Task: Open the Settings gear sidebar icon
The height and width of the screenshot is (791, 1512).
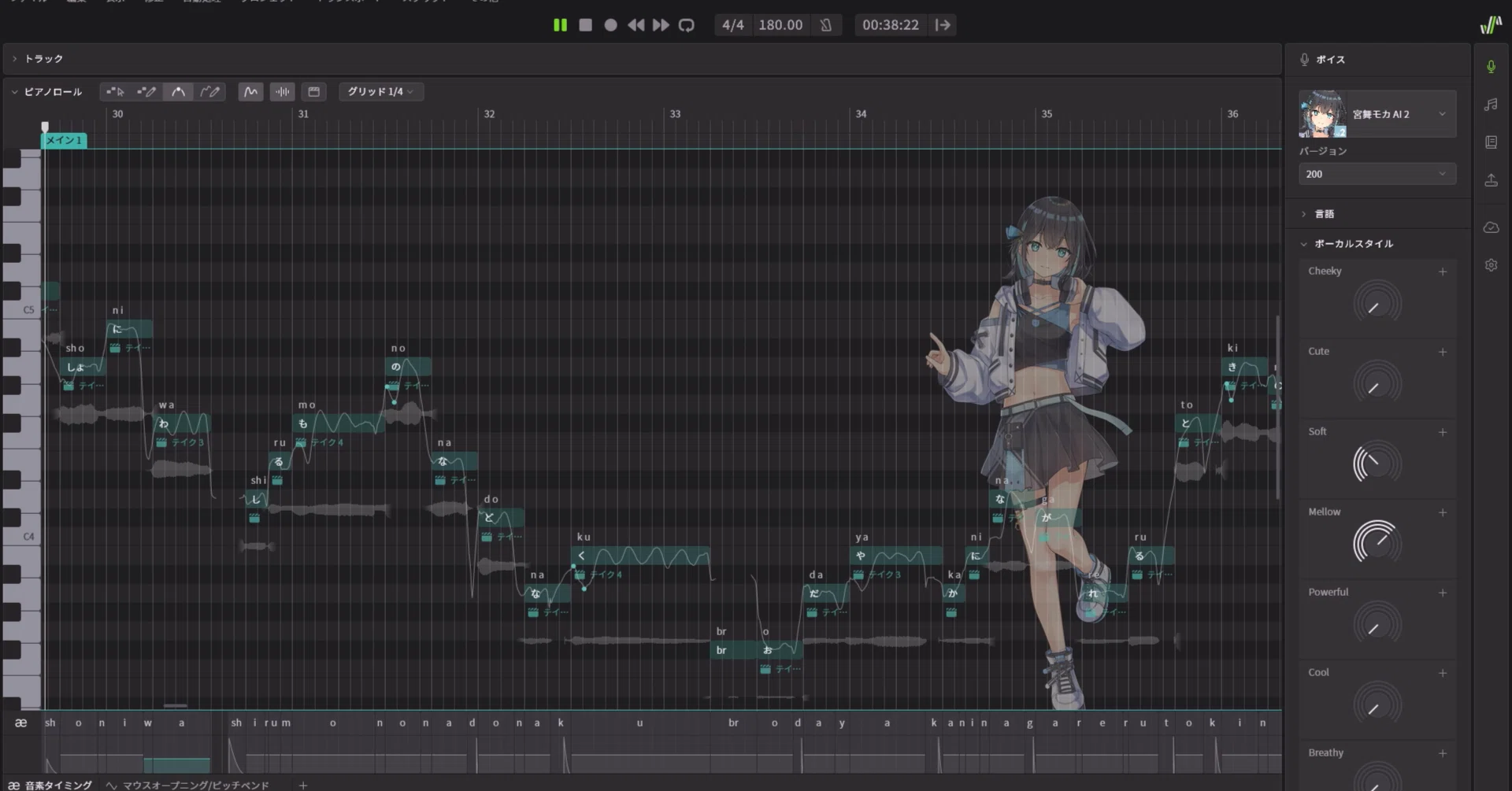Action: (1491, 265)
